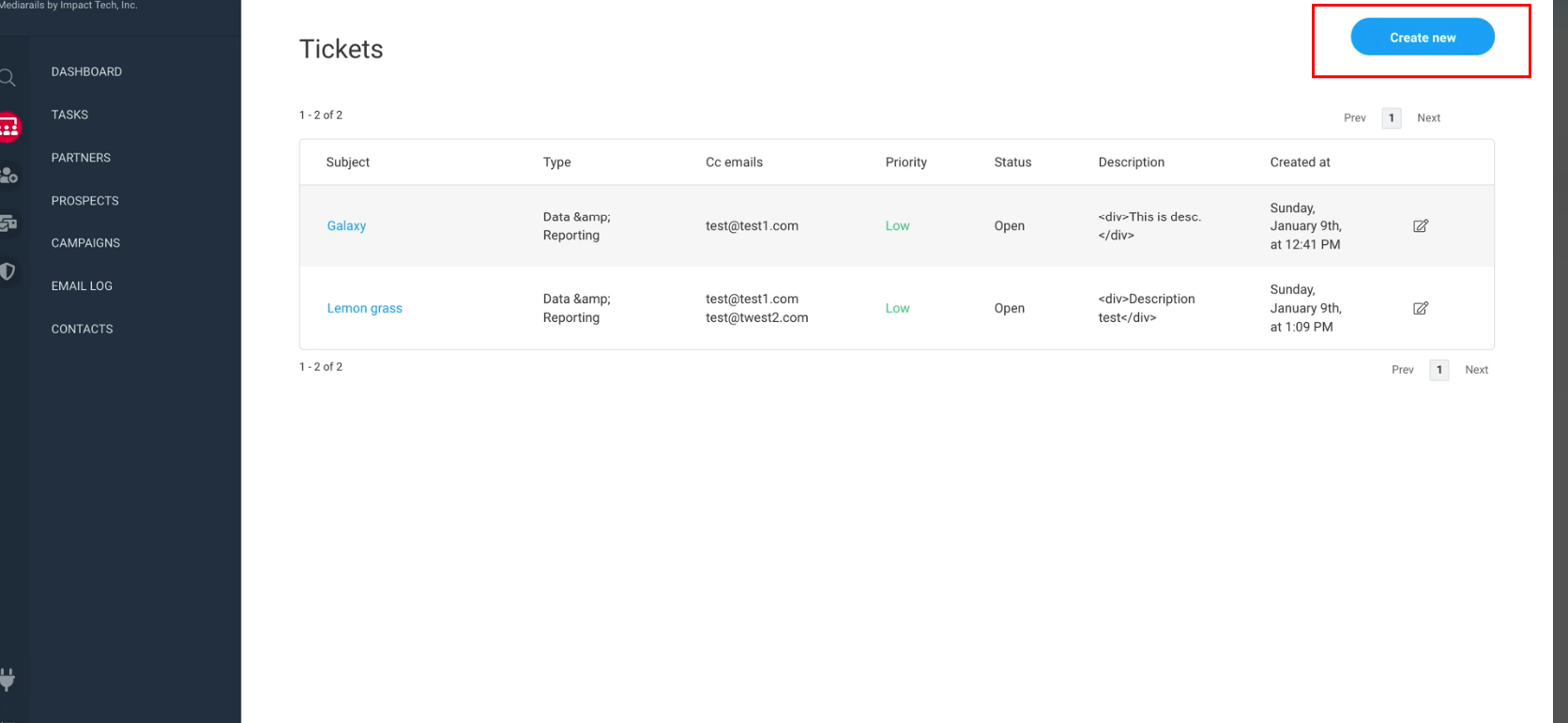Click the search magnifier icon in sidebar
1568x723 pixels.
pos(8,78)
